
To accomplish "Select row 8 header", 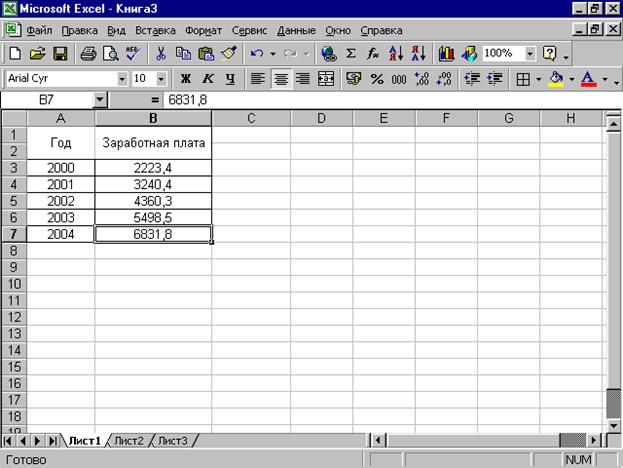I will (14, 251).
